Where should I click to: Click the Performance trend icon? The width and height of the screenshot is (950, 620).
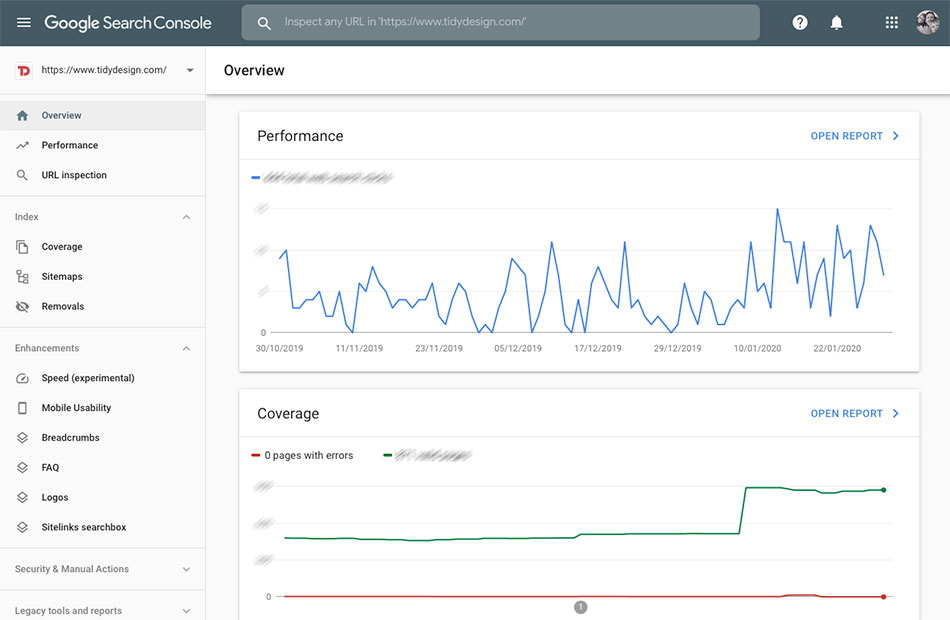(22, 145)
